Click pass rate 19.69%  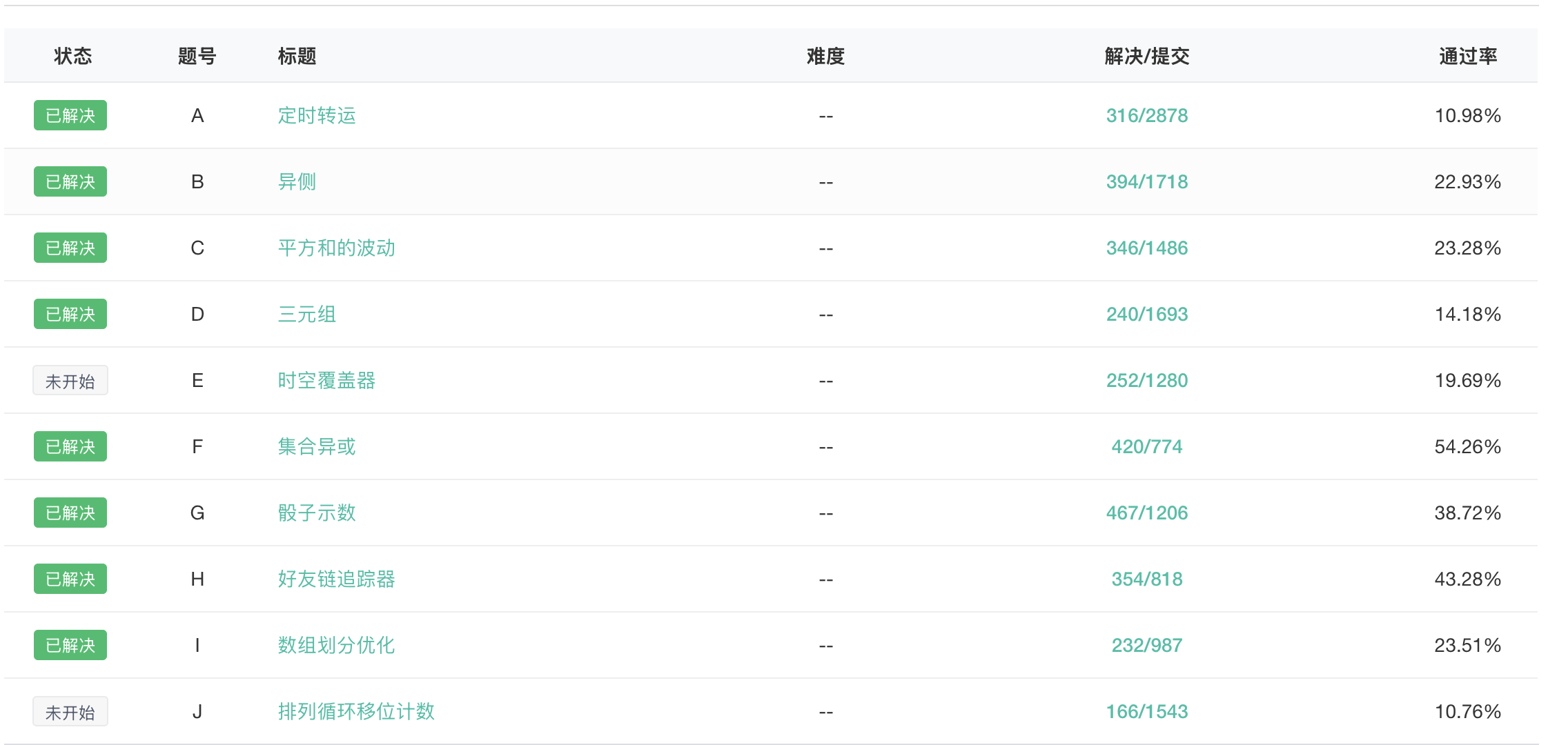1468,380
